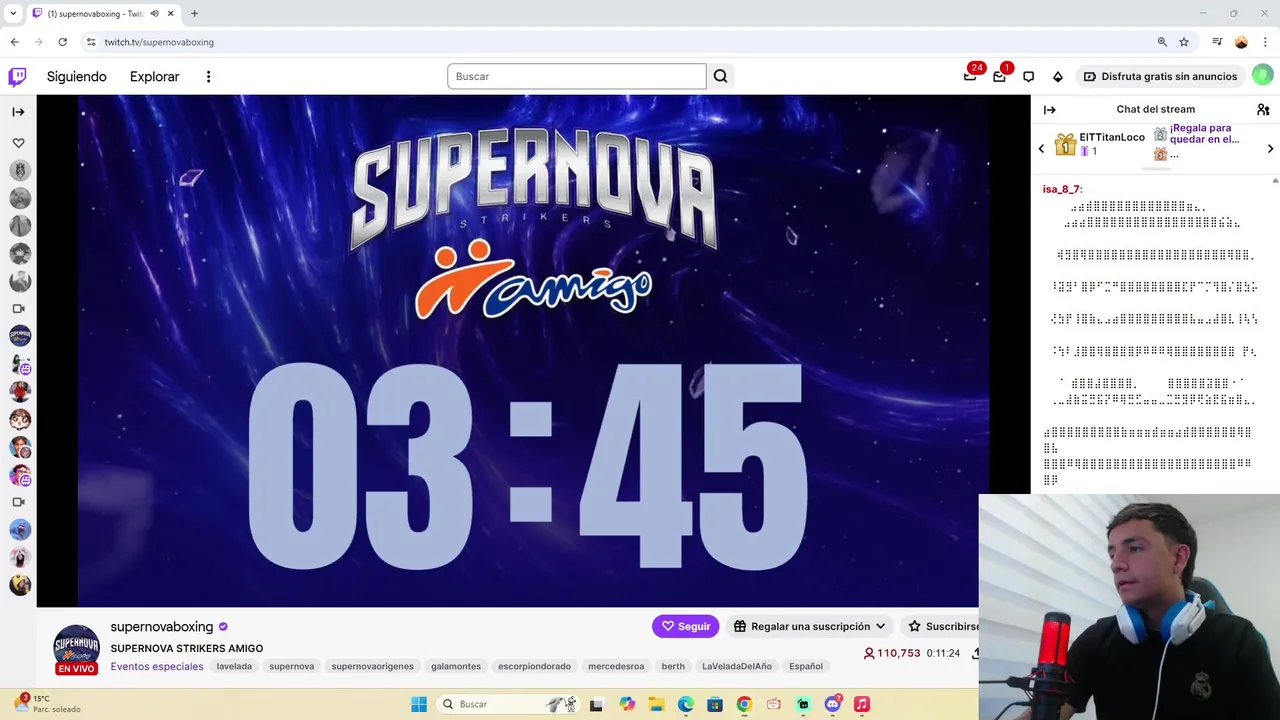This screenshot has width=1280, height=720.
Task: Click the search magnifier button
Action: pos(720,76)
